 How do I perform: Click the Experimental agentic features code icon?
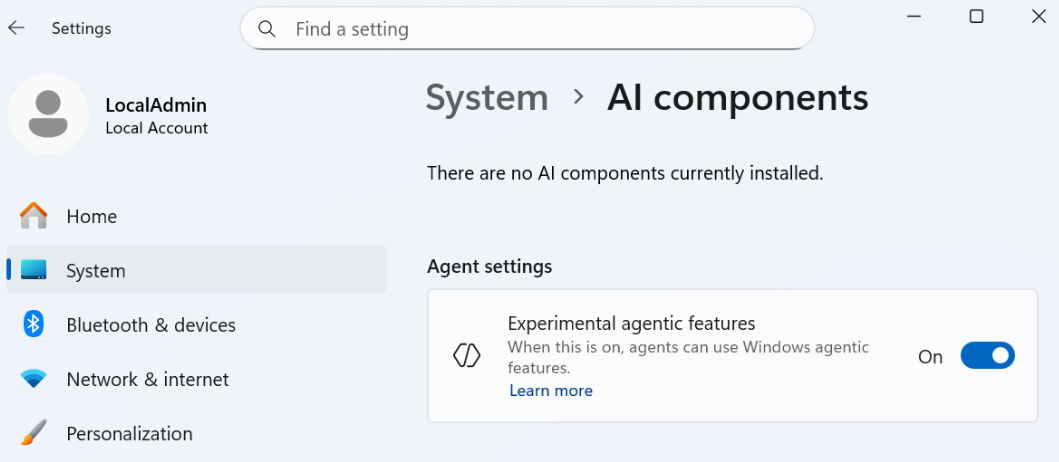click(467, 355)
